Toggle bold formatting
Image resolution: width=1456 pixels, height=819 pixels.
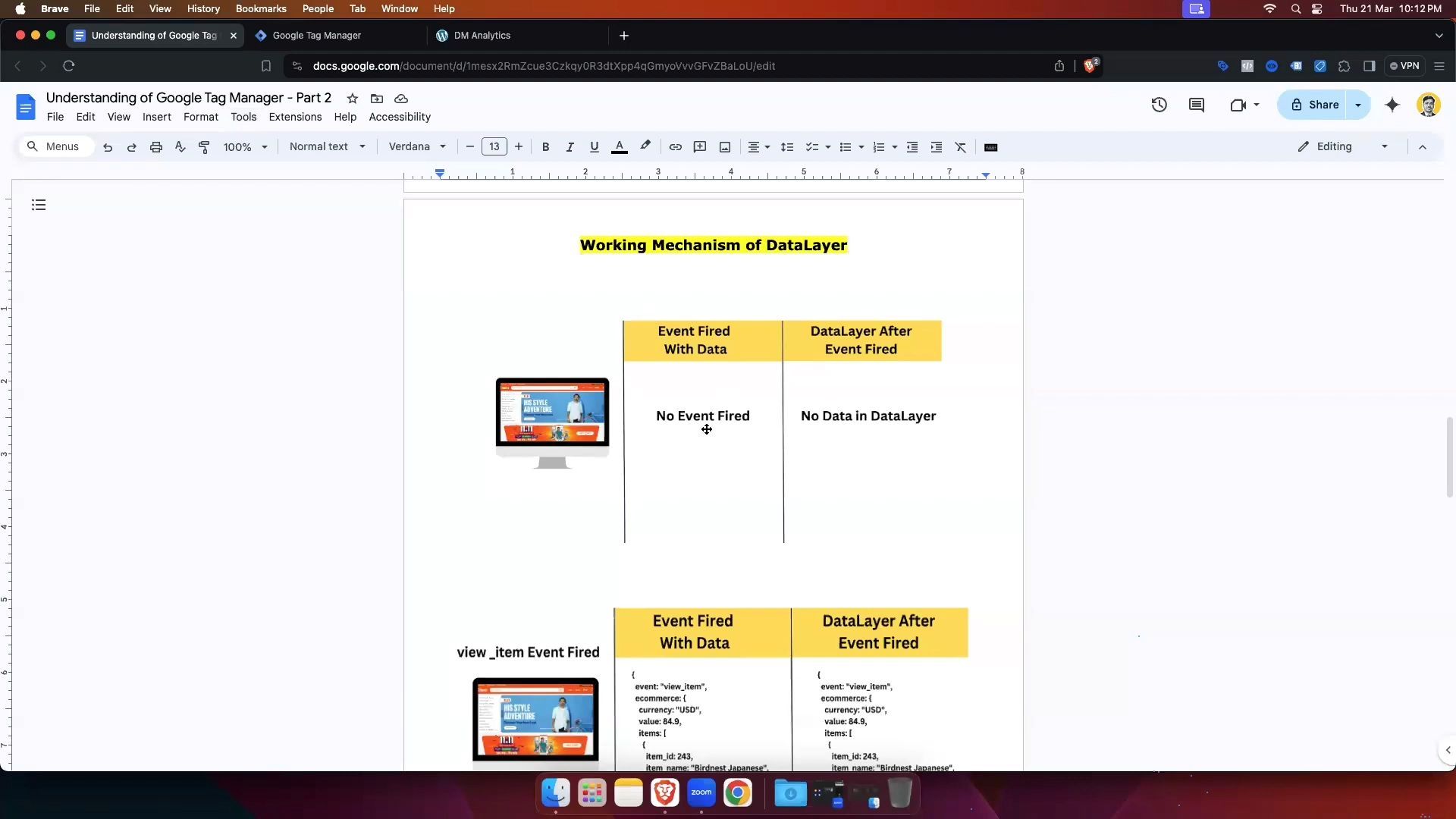click(545, 147)
